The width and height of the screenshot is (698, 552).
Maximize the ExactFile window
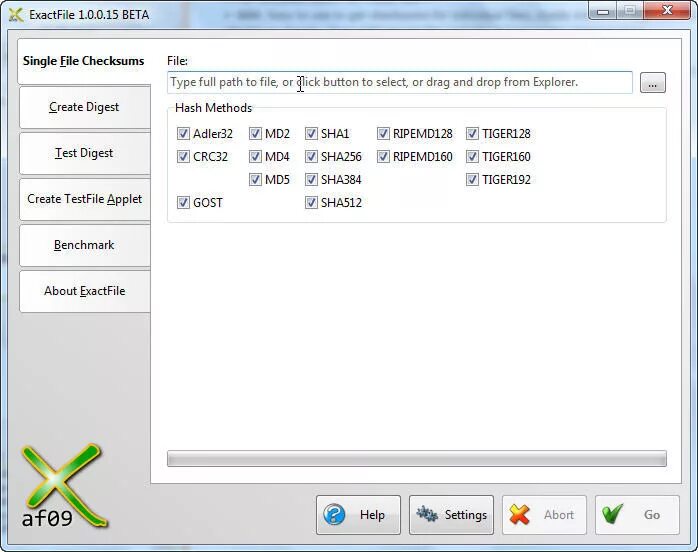click(x=629, y=11)
